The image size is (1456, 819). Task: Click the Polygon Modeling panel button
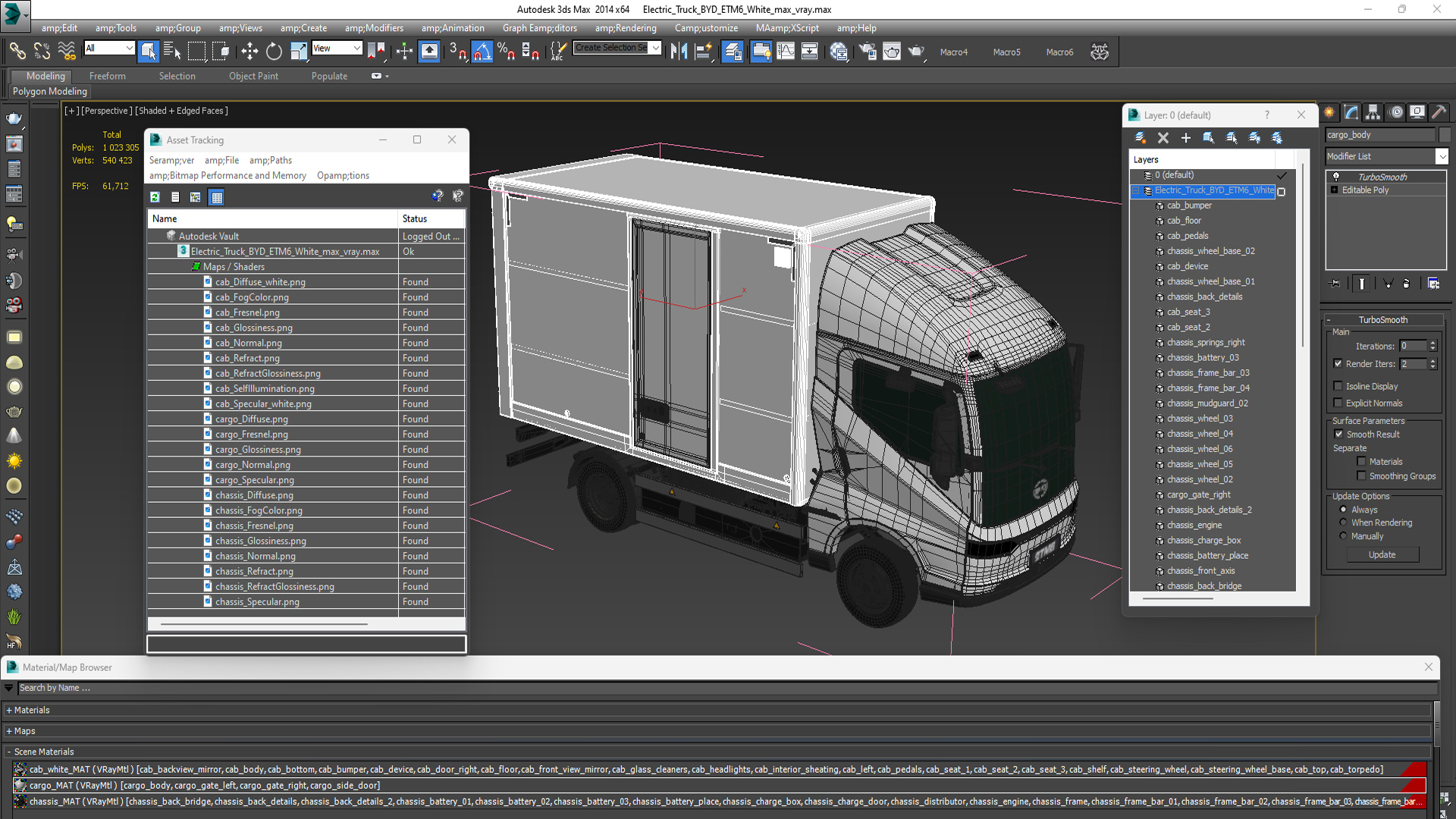[50, 91]
